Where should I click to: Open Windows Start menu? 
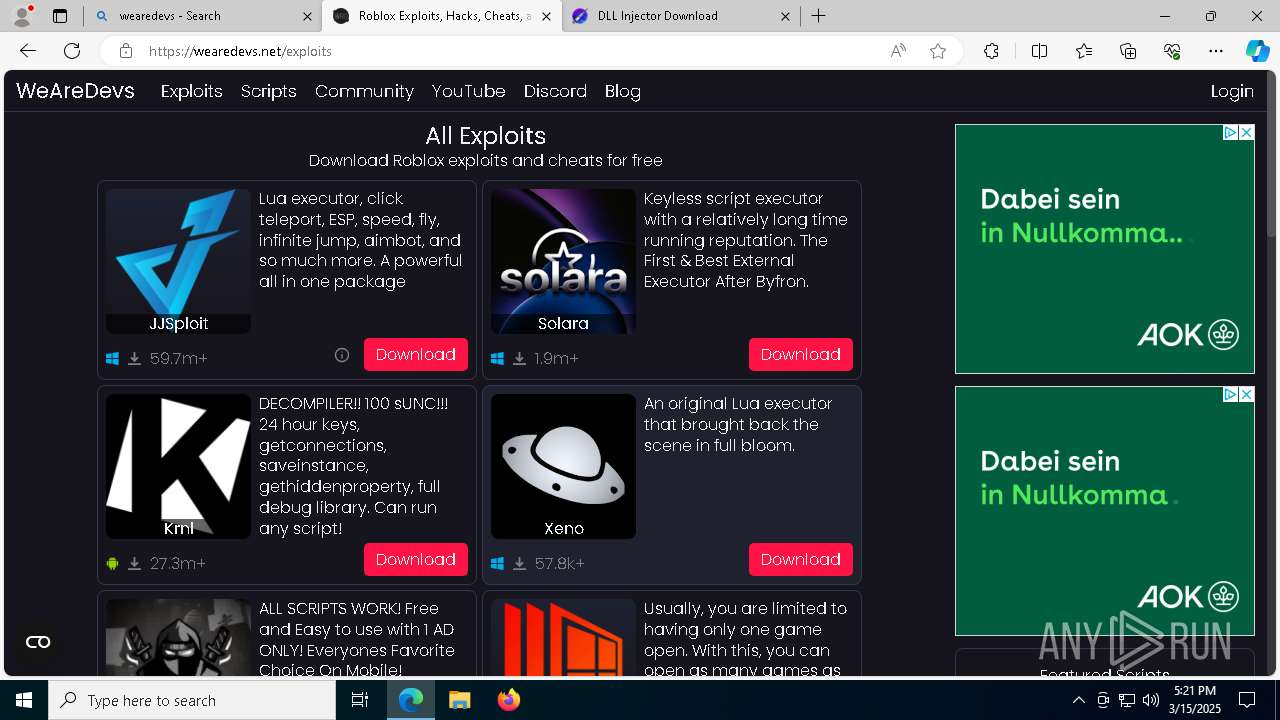pyautogui.click(x=24, y=700)
